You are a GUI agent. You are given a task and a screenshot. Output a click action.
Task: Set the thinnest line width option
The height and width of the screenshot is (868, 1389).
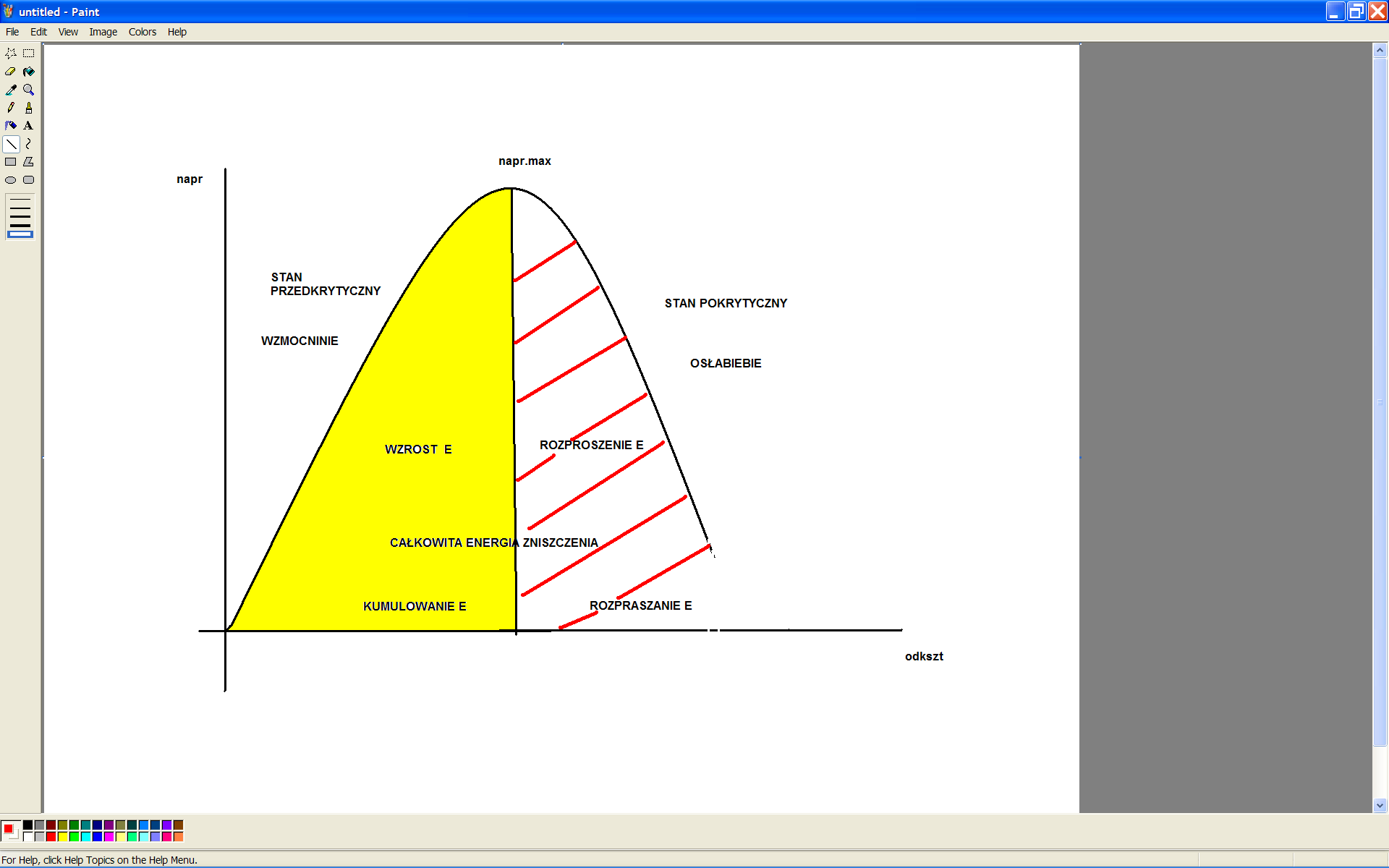pos(20,199)
